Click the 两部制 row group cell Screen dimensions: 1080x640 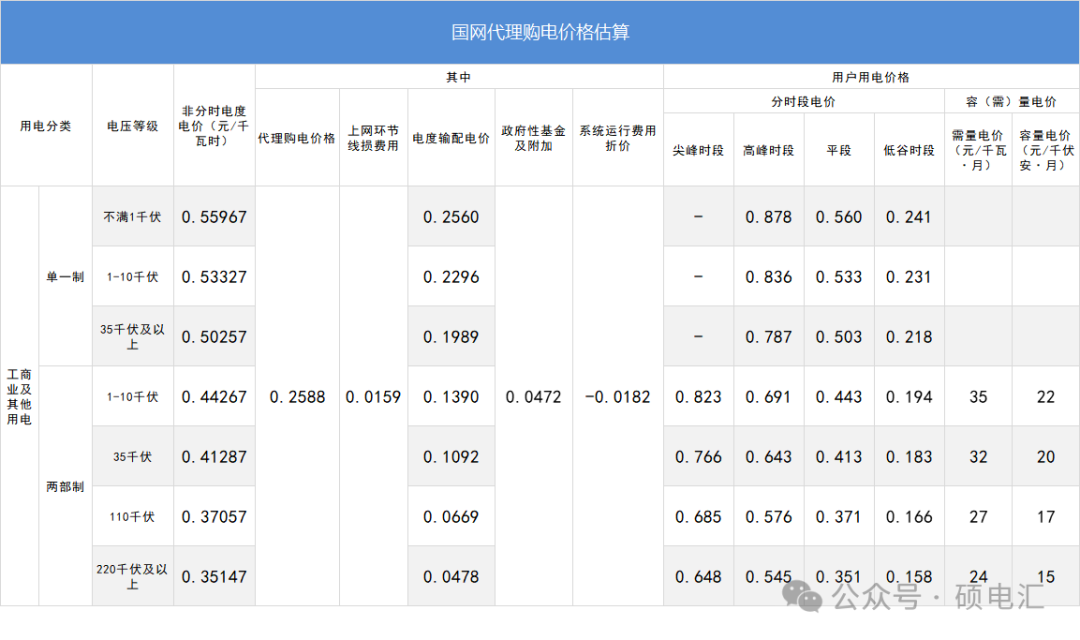click(65, 487)
